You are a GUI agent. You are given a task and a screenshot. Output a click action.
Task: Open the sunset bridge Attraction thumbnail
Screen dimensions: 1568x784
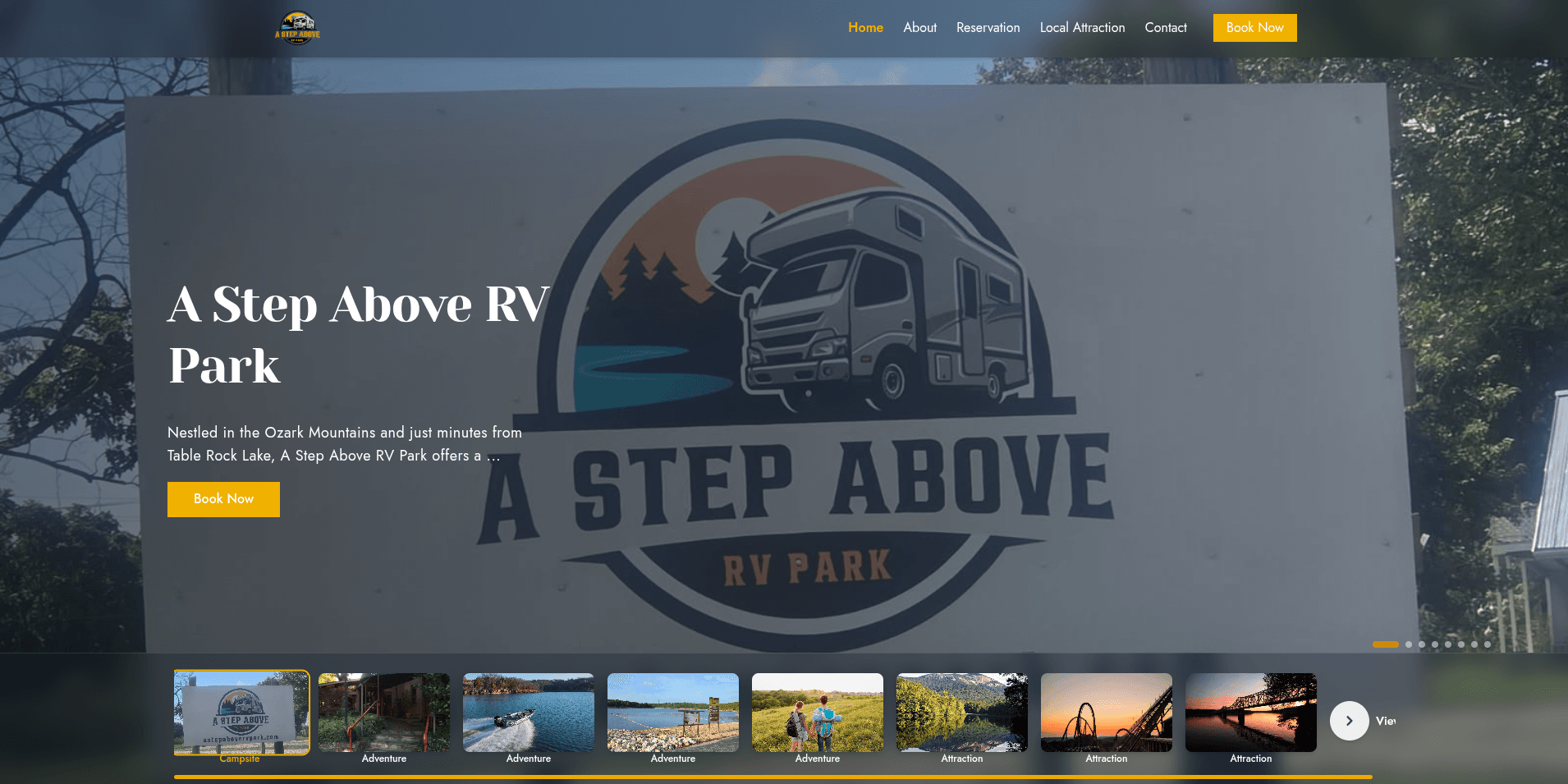coord(1250,713)
